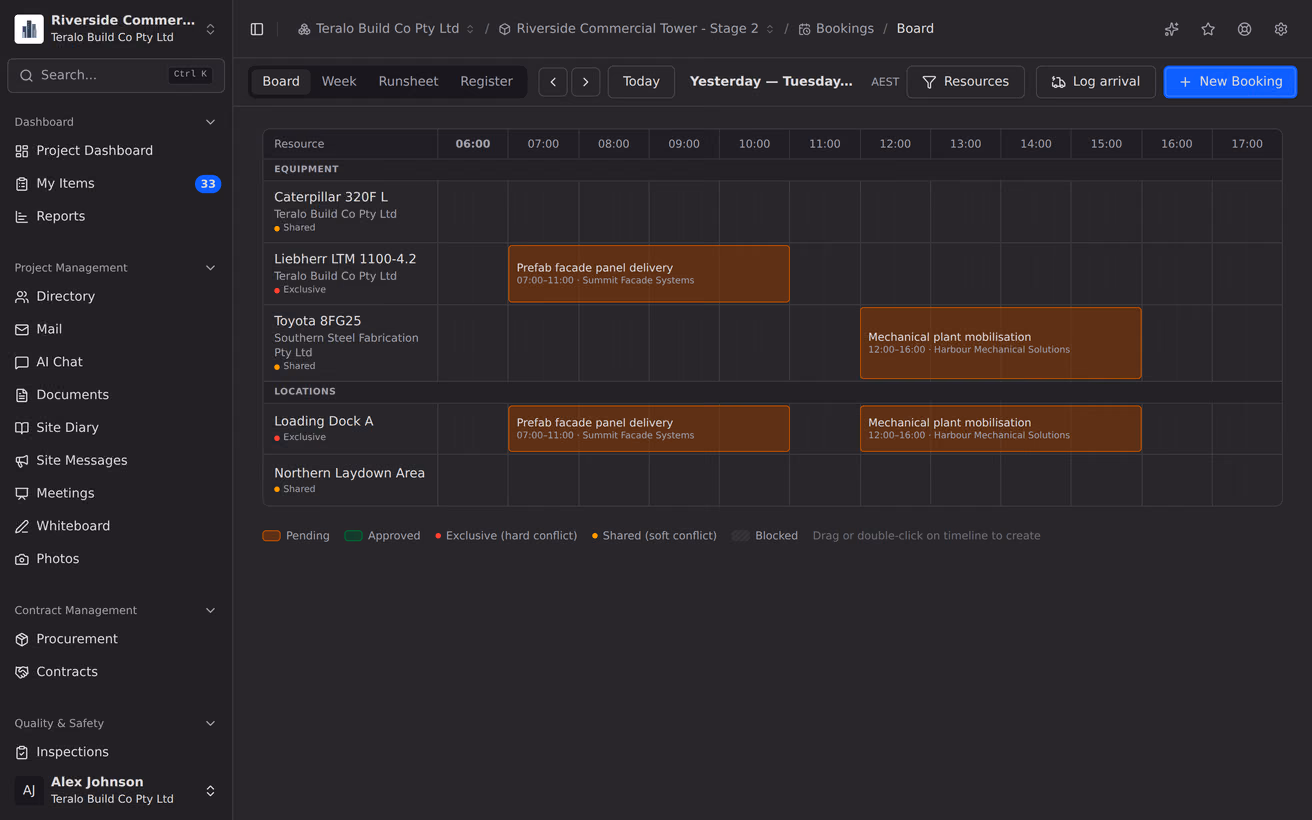Switch to the Week tab
The image size is (1312, 820).
coord(339,82)
